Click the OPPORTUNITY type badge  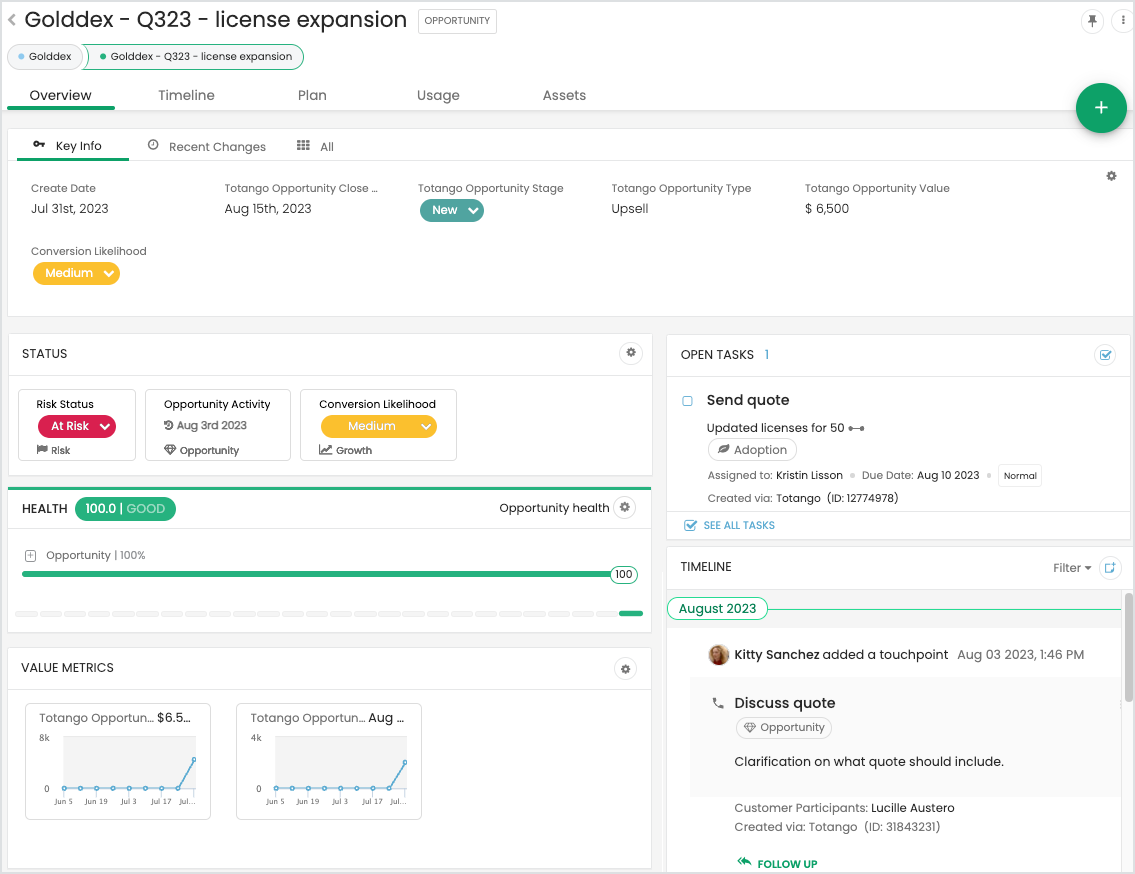tap(457, 21)
